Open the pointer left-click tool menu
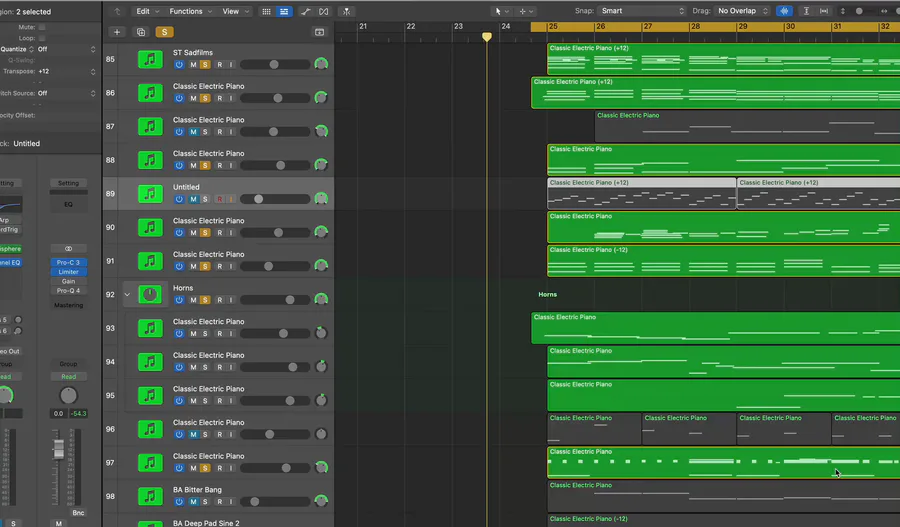This screenshot has width=900, height=527. (501, 11)
